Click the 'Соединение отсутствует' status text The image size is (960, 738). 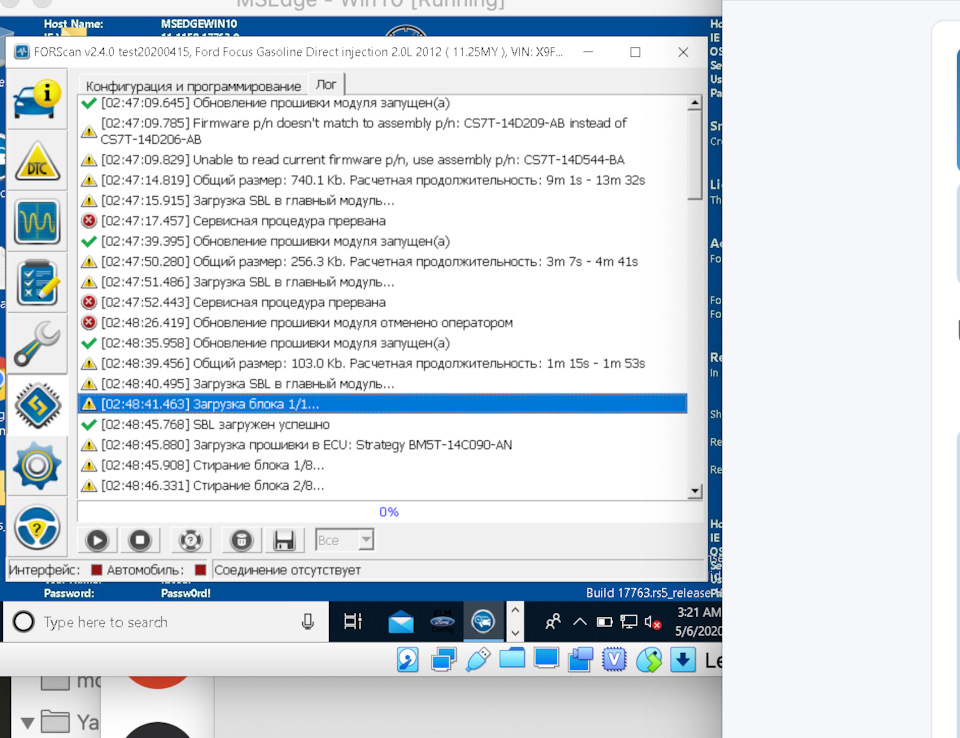click(x=287, y=570)
